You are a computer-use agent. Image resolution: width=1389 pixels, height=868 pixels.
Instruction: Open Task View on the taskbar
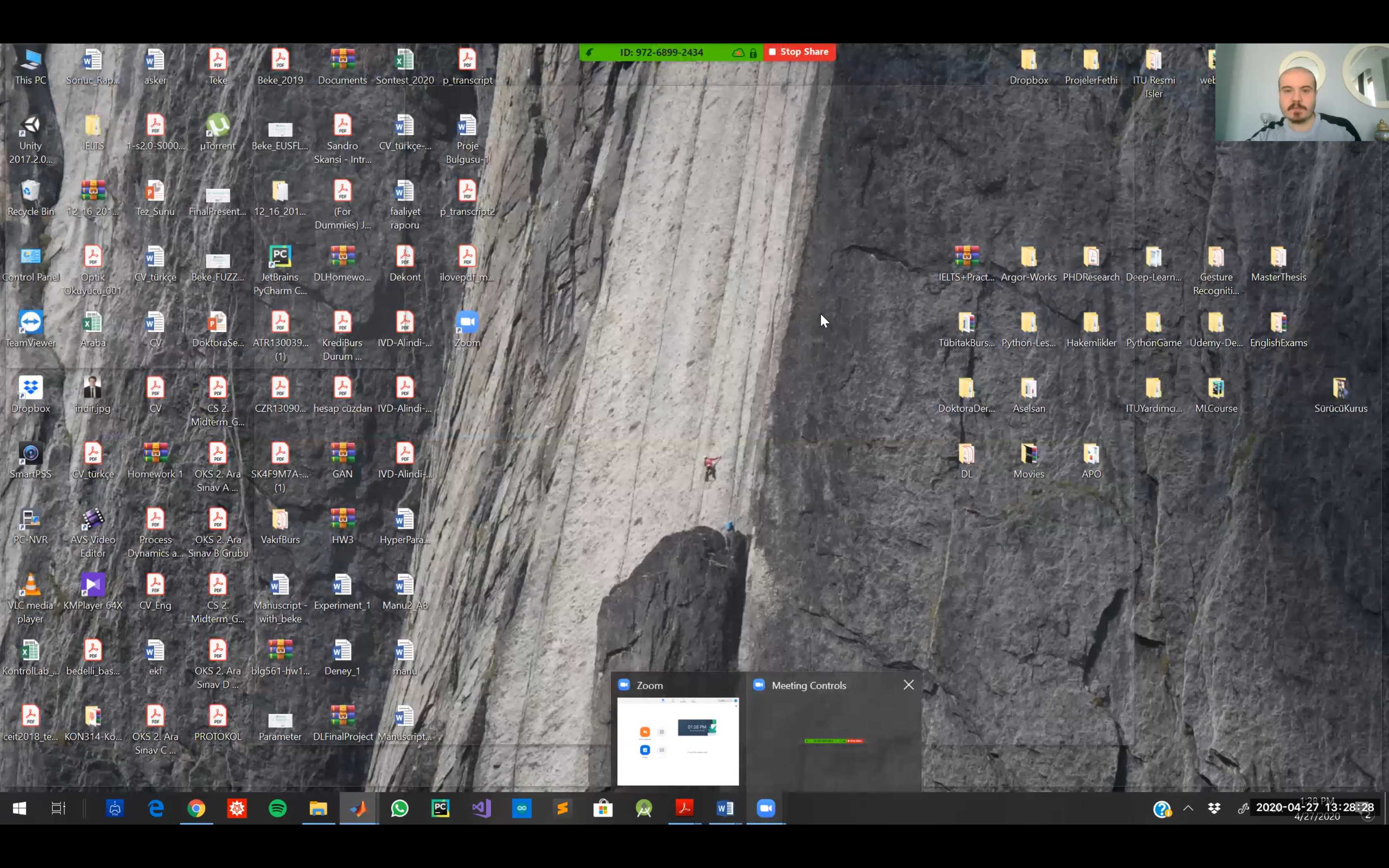pyautogui.click(x=58, y=808)
